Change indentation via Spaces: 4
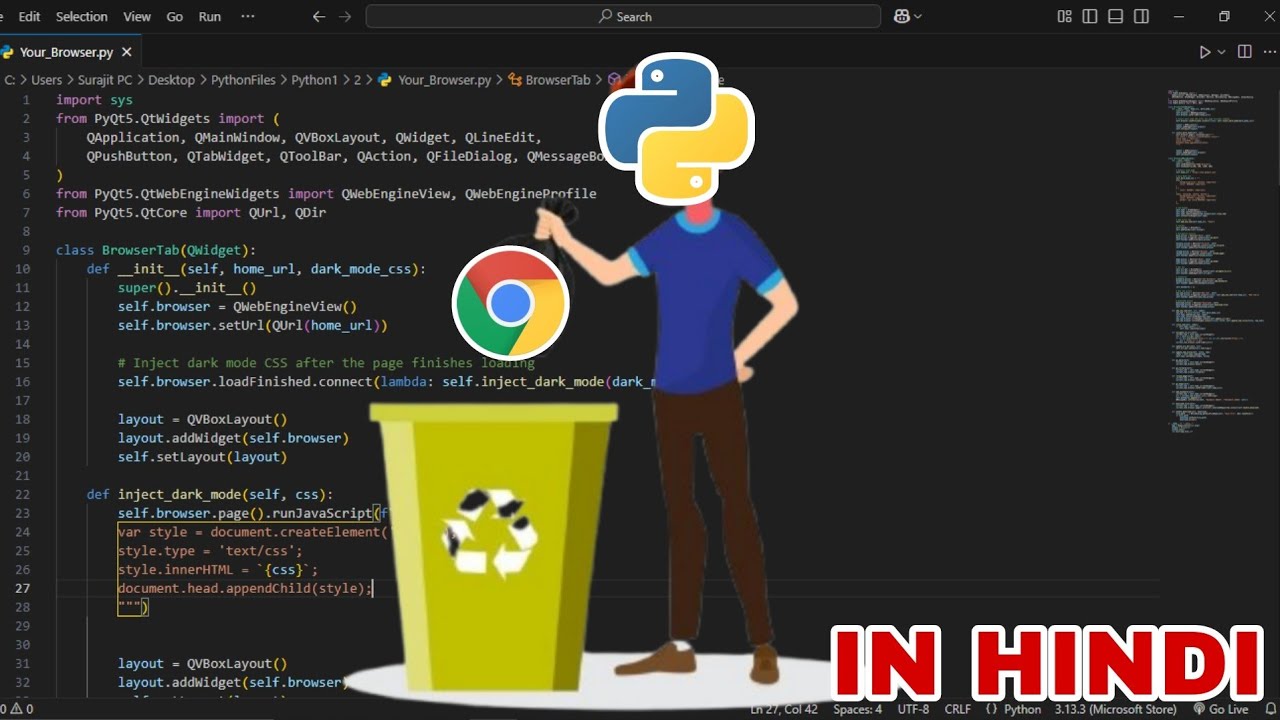Image resolution: width=1280 pixels, height=720 pixels. [858, 709]
